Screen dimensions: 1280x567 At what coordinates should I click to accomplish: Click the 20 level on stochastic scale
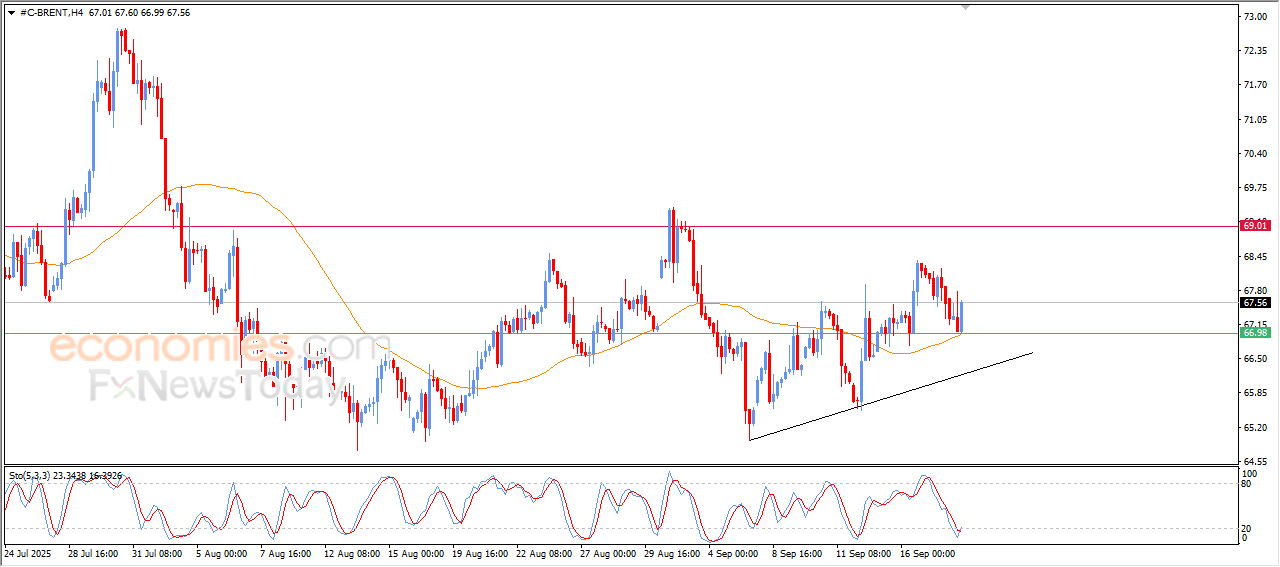(1247, 528)
